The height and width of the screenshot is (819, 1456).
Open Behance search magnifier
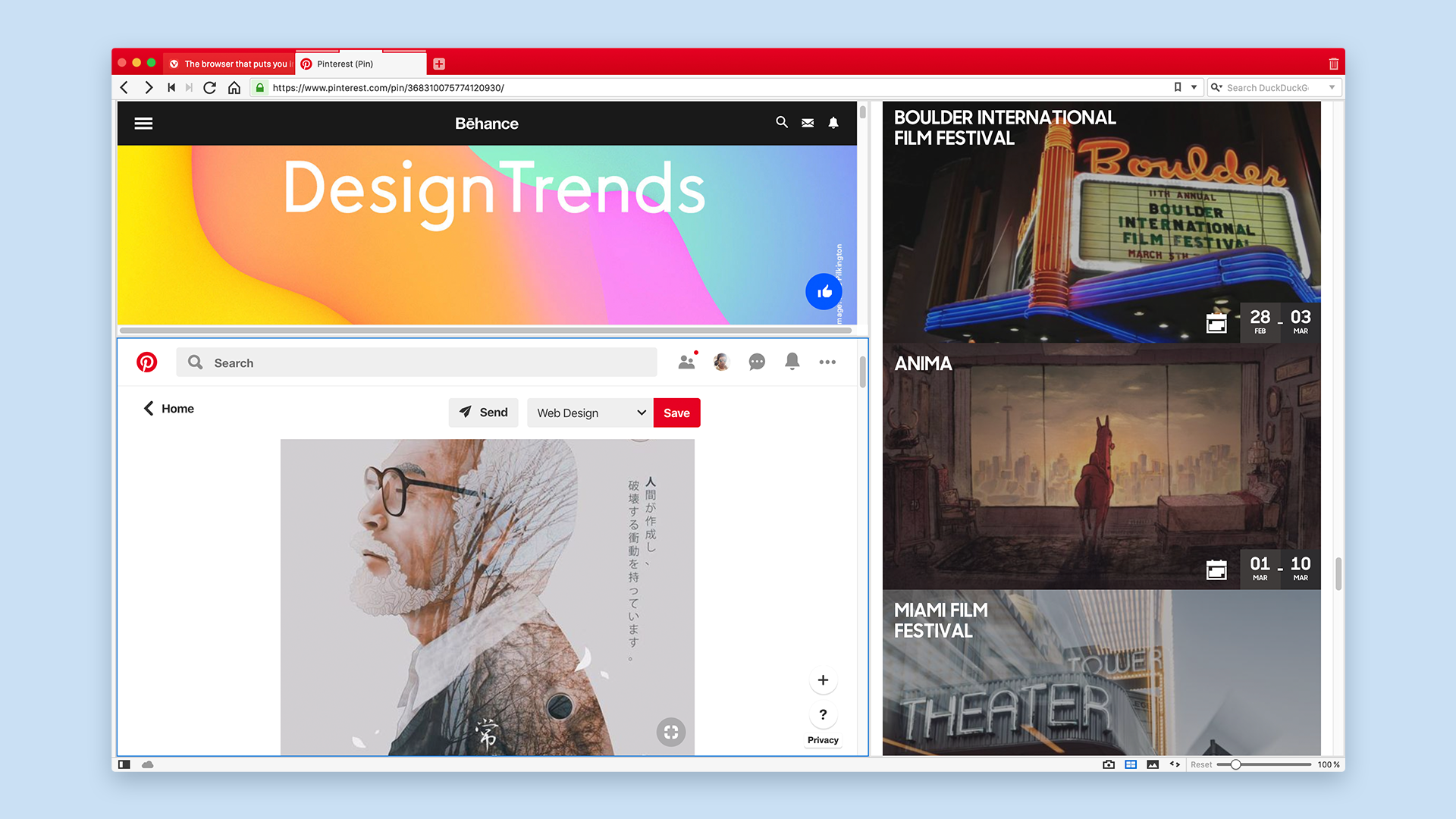[782, 122]
